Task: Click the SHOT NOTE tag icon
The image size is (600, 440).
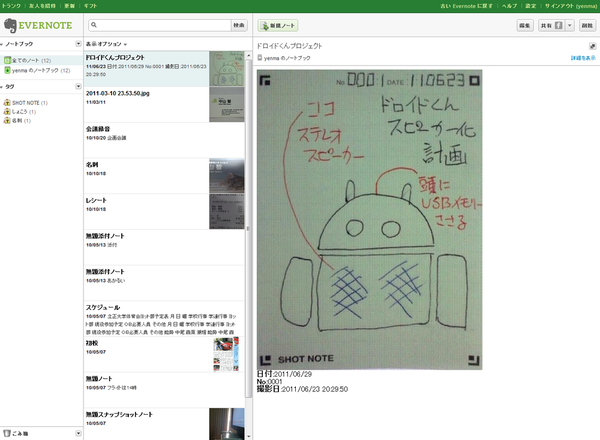Action: click(7, 103)
